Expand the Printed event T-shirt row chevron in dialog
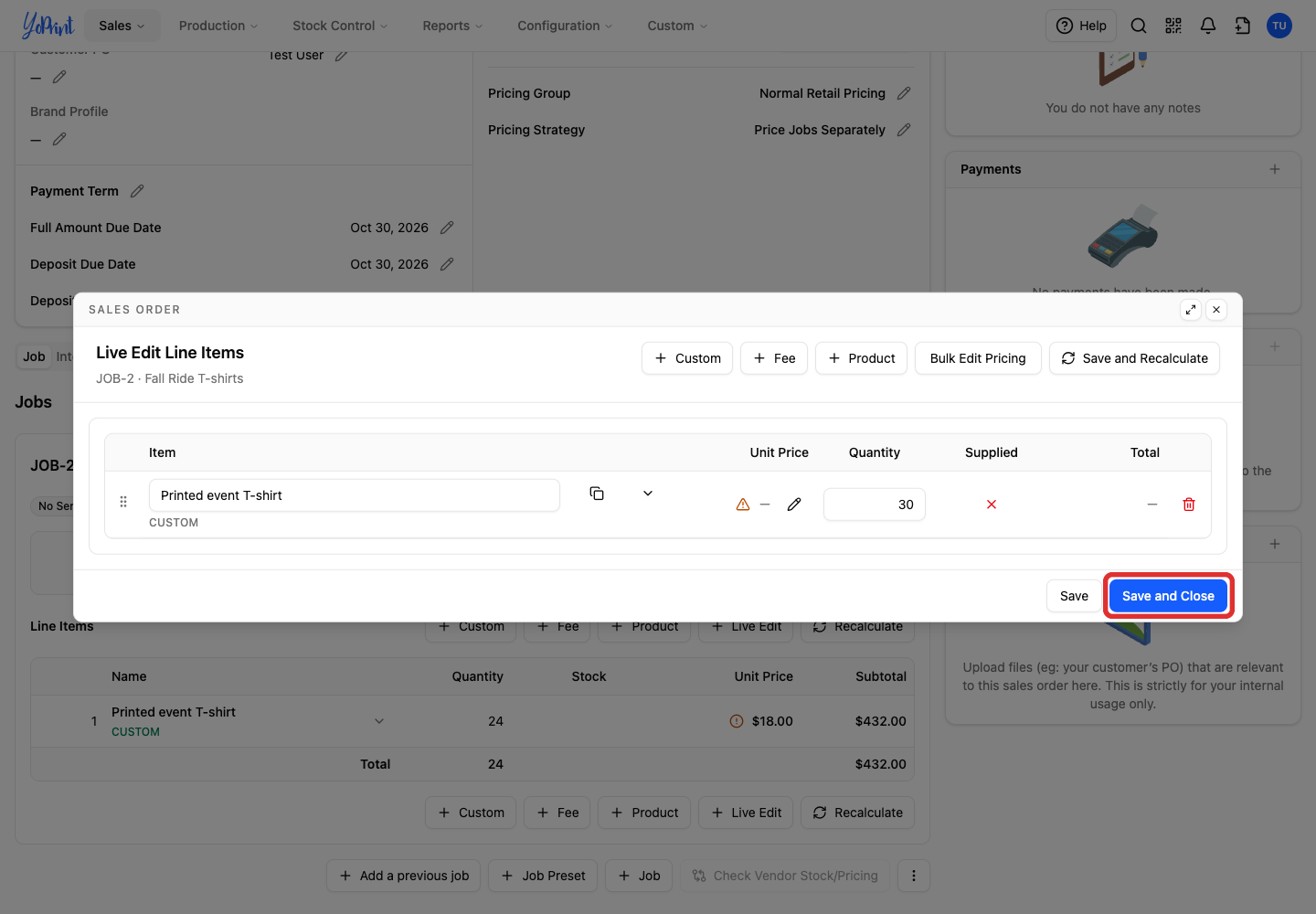The width and height of the screenshot is (1316, 914). (x=648, y=494)
